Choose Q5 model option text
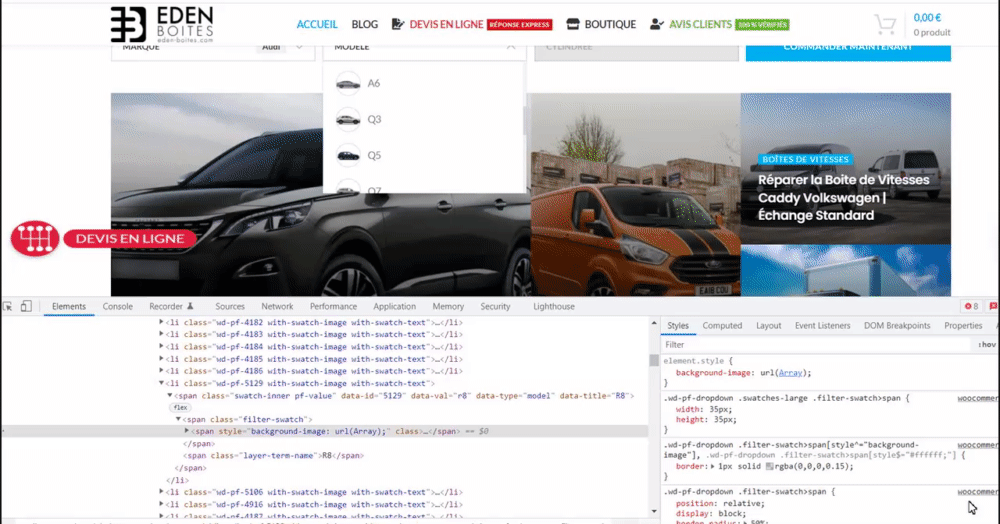1000x524 pixels. 374,156
